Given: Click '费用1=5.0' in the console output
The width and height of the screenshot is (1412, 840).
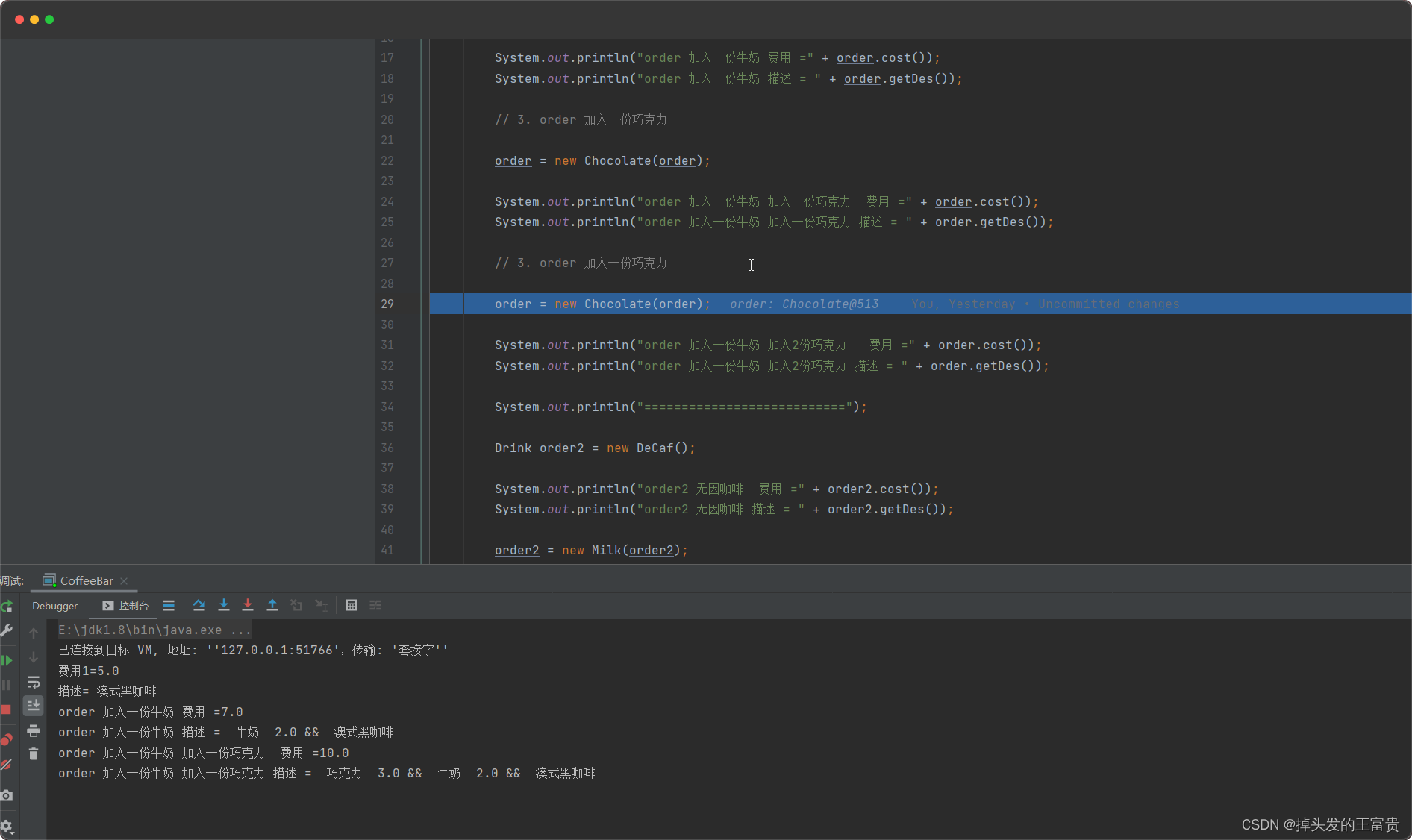Looking at the screenshot, I should pyautogui.click(x=88, y=671).
